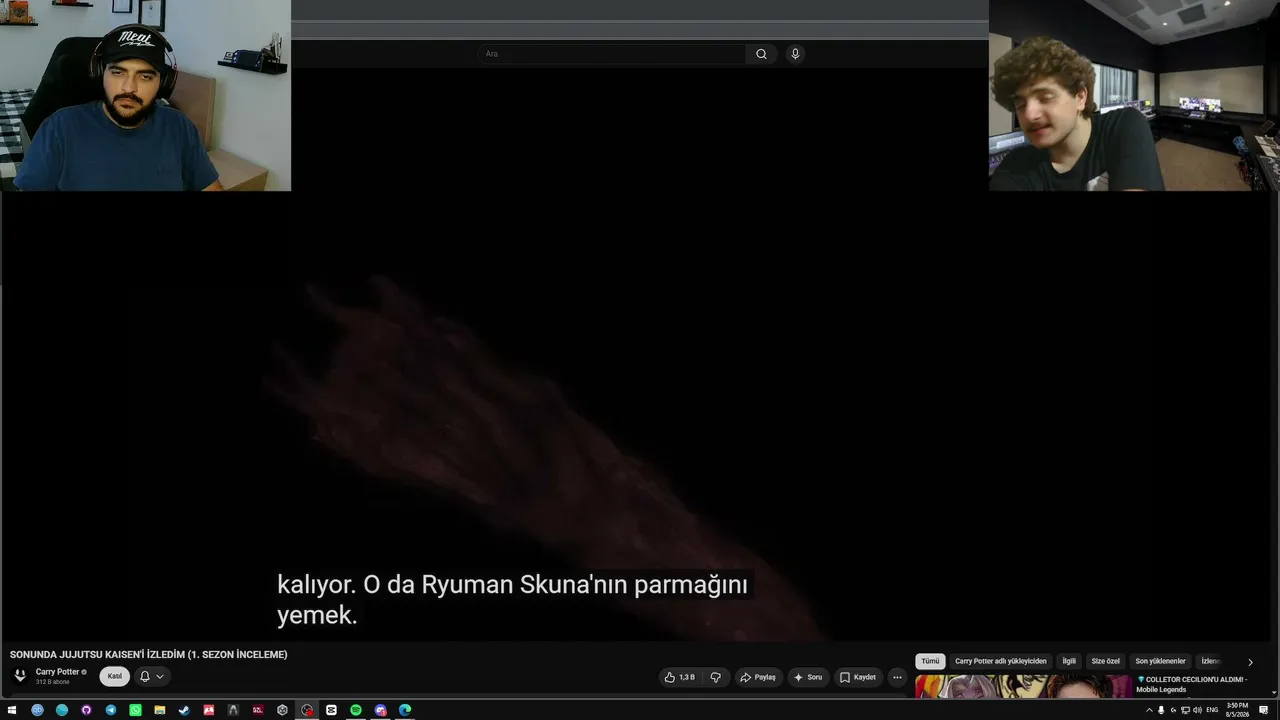This screenshot has width=1280, height=720.
Task: Open Carry Potter channel avatar
Action: 19,676
